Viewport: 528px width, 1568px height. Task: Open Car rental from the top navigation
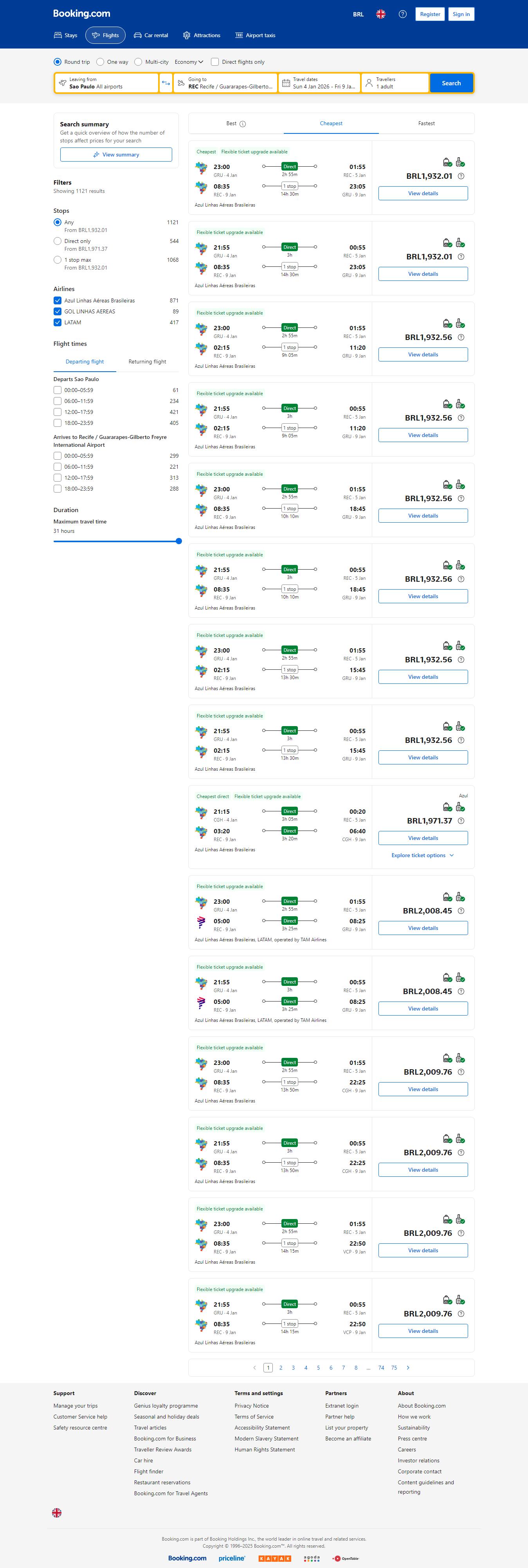(x=150, y=35)
